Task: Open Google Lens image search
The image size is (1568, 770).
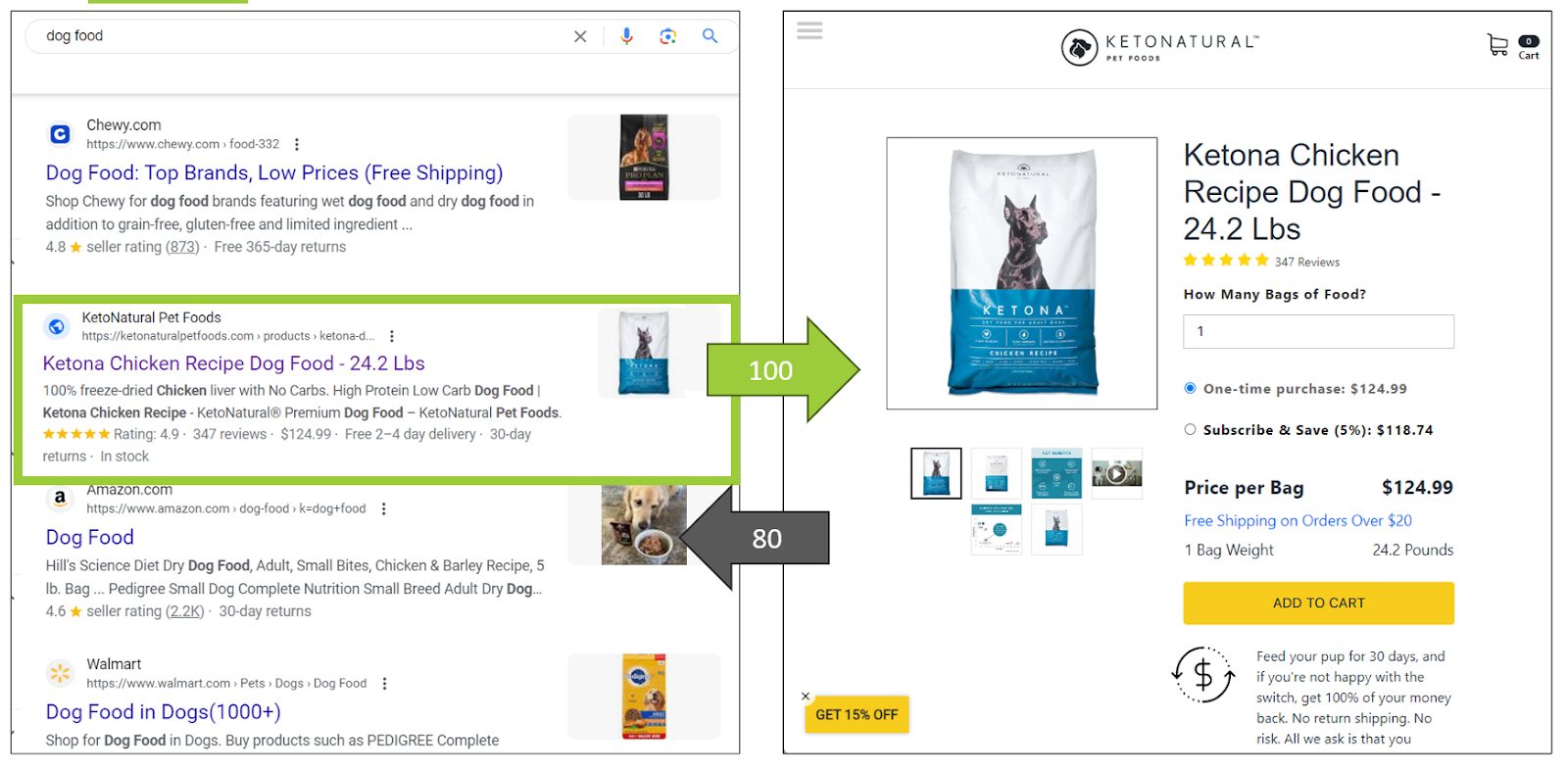Action: coord(668,36)
